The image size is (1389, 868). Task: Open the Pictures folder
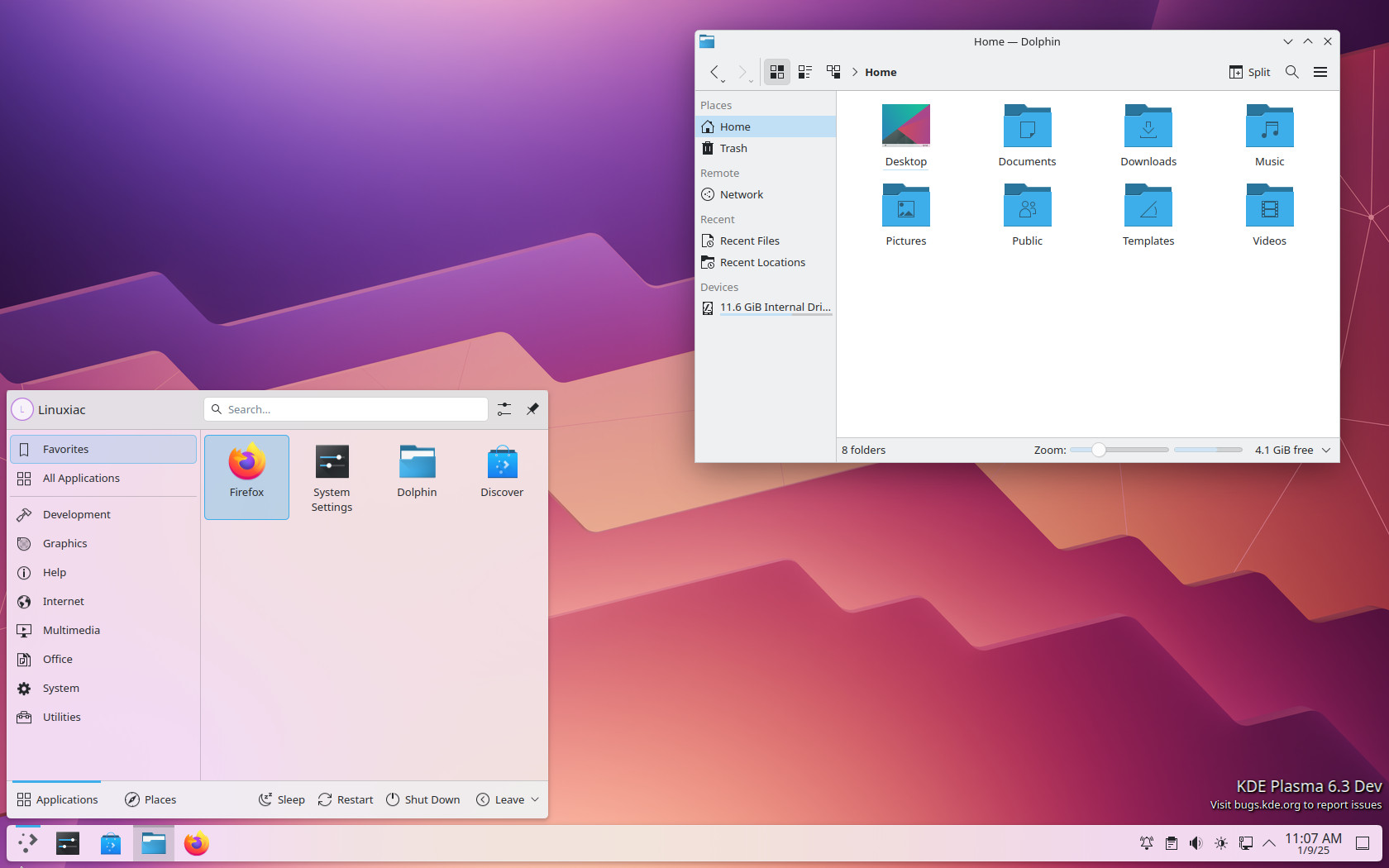[x=906, y=215]
